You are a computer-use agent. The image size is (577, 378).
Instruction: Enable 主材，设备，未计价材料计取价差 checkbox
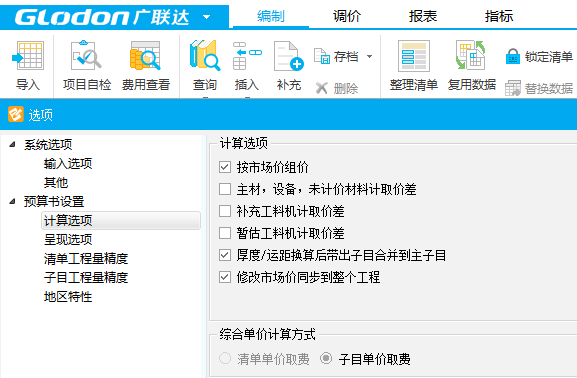pos(225,189)
